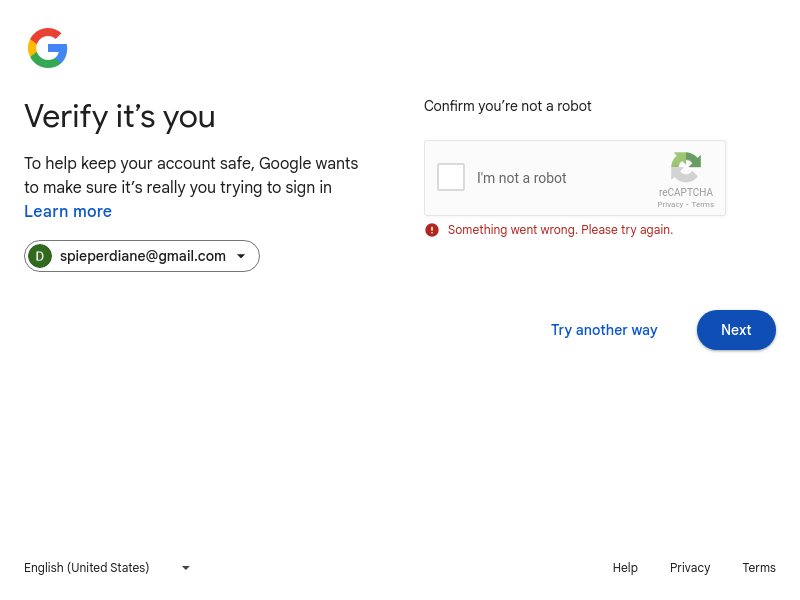Click the language dropdown arrow
This screenshot has width=800, height=600.
tap(186, 568)
